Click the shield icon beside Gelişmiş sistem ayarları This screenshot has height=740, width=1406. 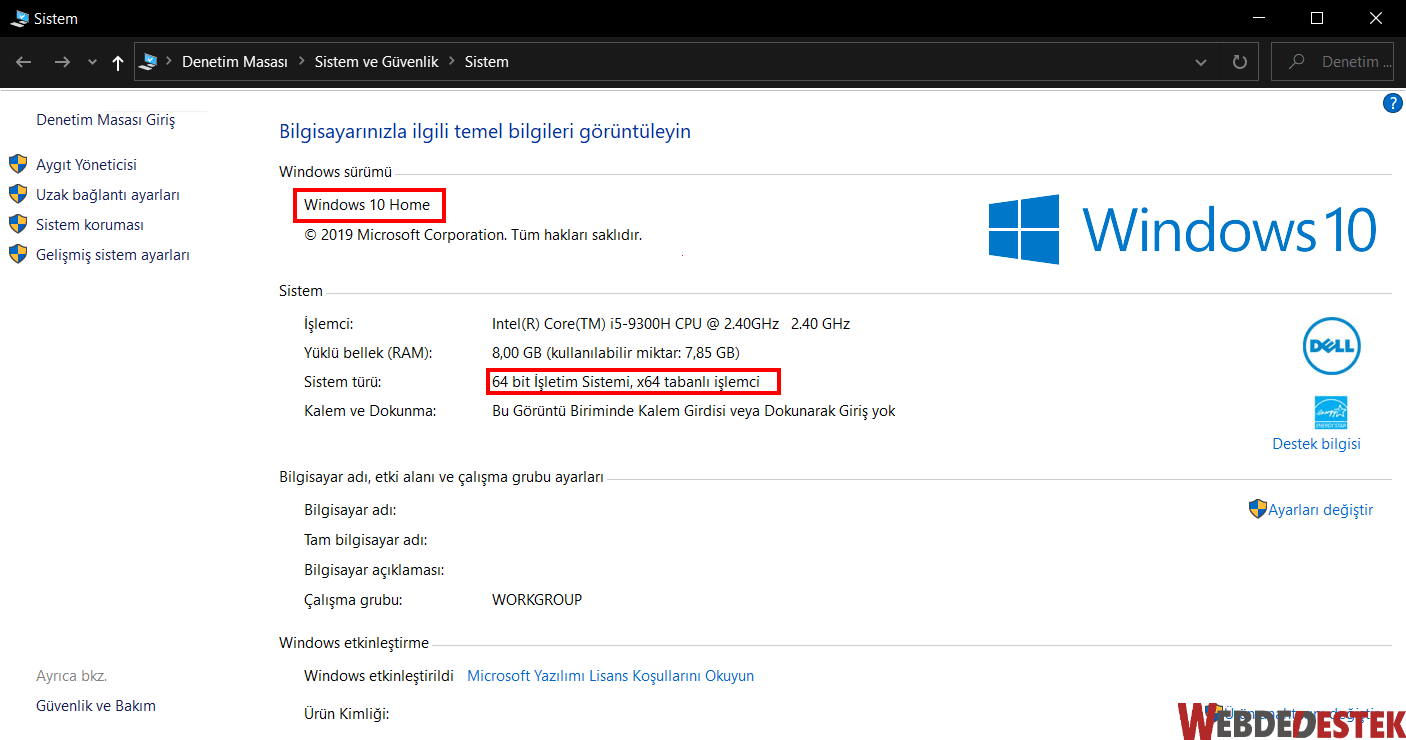18,254
